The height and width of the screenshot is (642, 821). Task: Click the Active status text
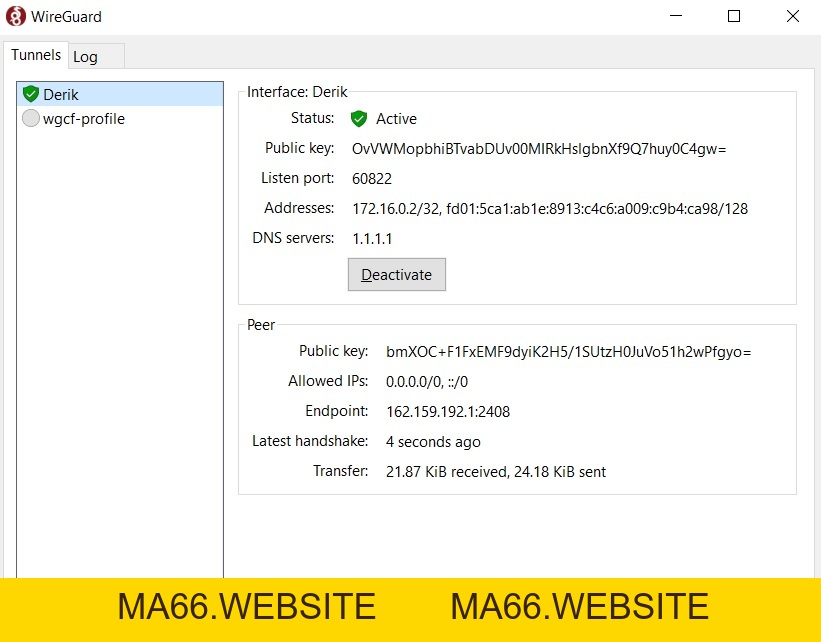[x=396, y=119]
